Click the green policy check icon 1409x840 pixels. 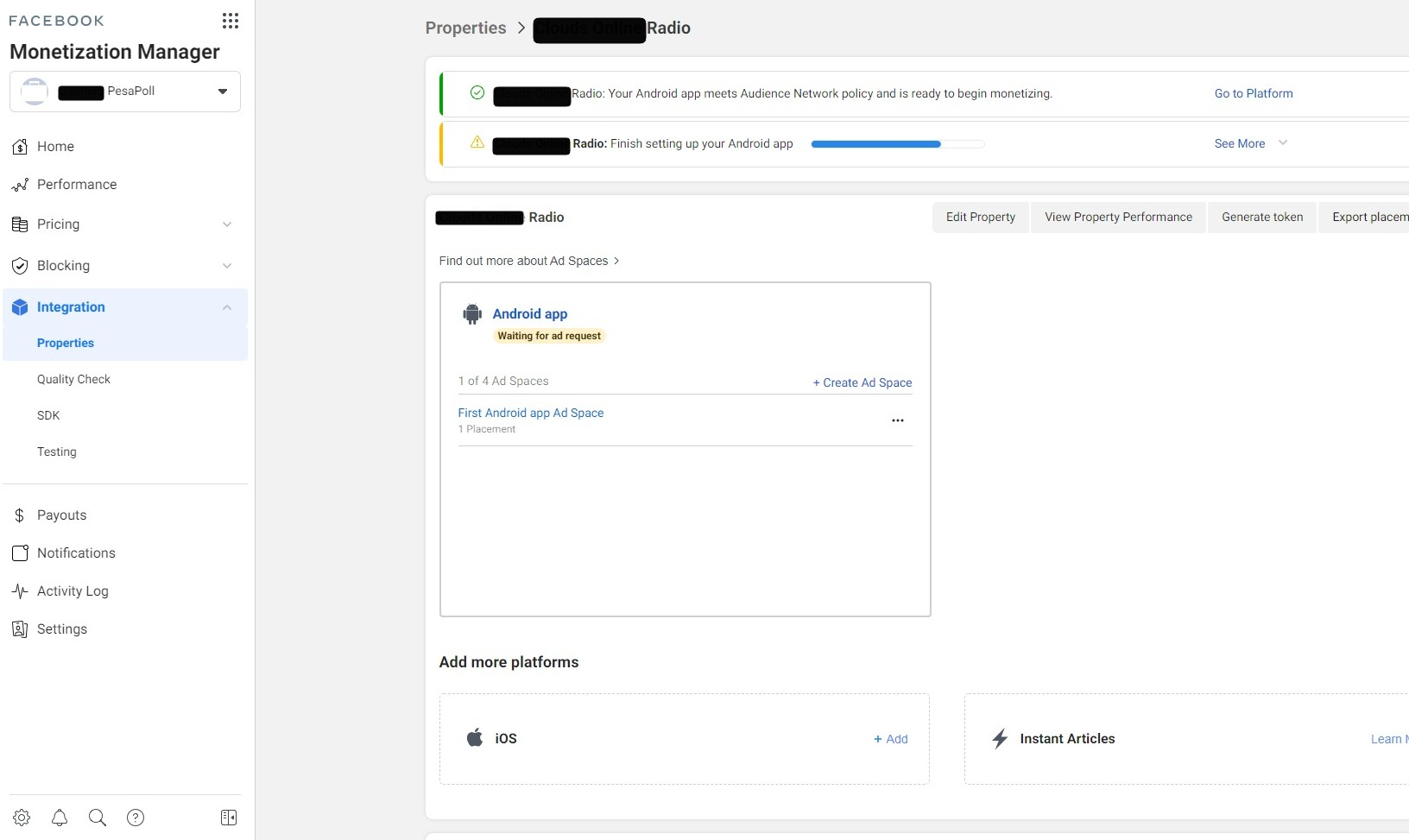point(477,92)
